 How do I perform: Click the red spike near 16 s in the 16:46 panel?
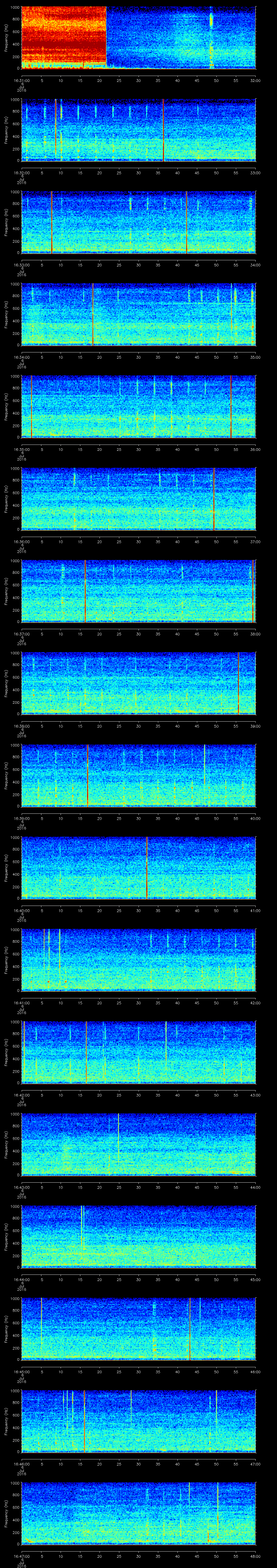[84, 1421]
